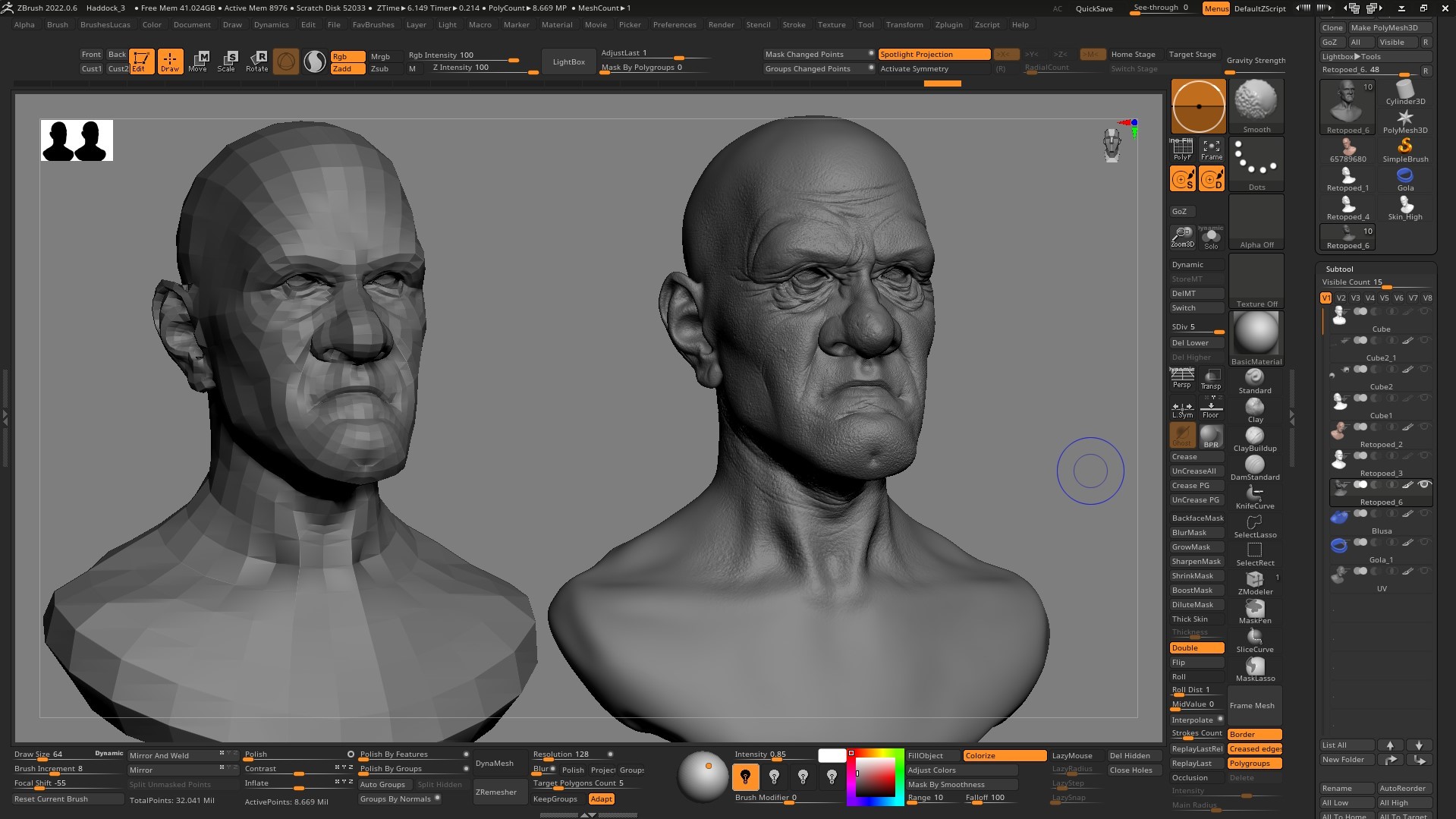Open the Zplugin menu
1456x819 pixels.
pos(948,24)
